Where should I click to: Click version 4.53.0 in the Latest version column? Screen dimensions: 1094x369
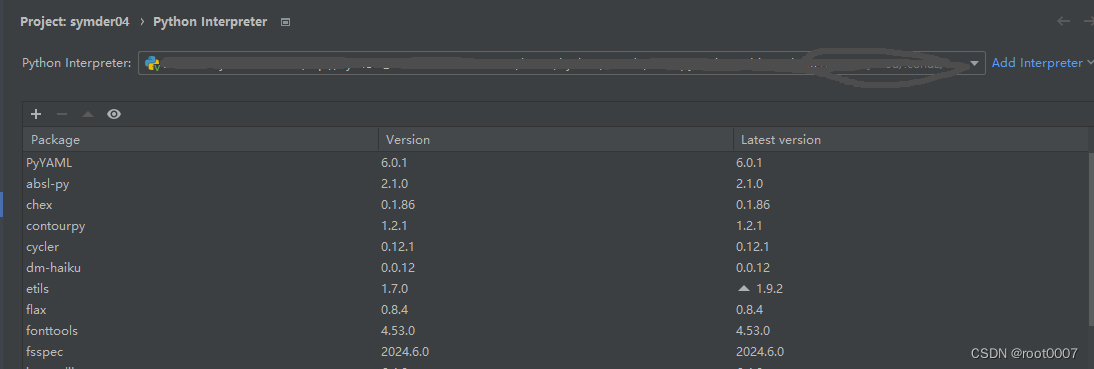pos(753,331)
